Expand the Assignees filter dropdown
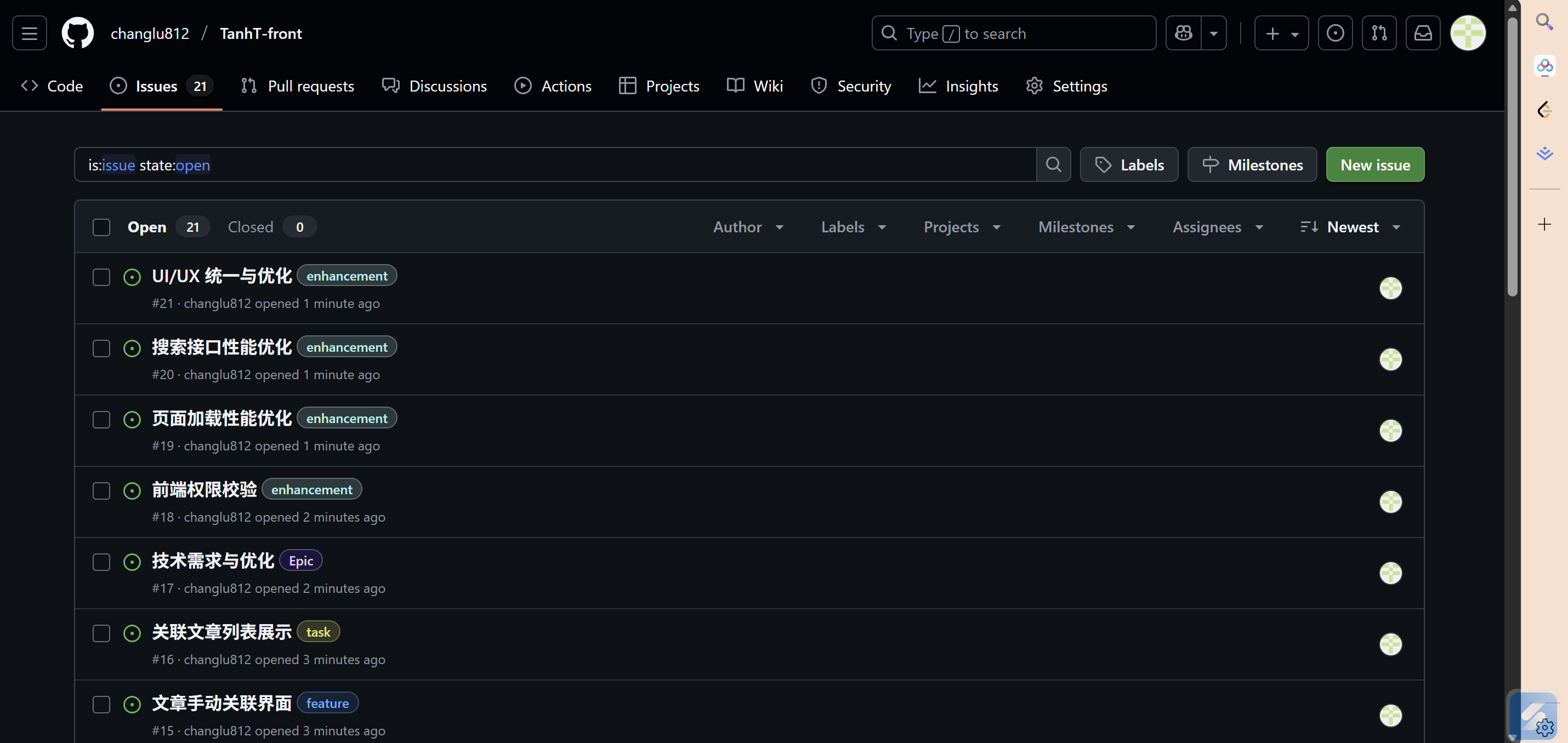 (x=1217, y=227)
